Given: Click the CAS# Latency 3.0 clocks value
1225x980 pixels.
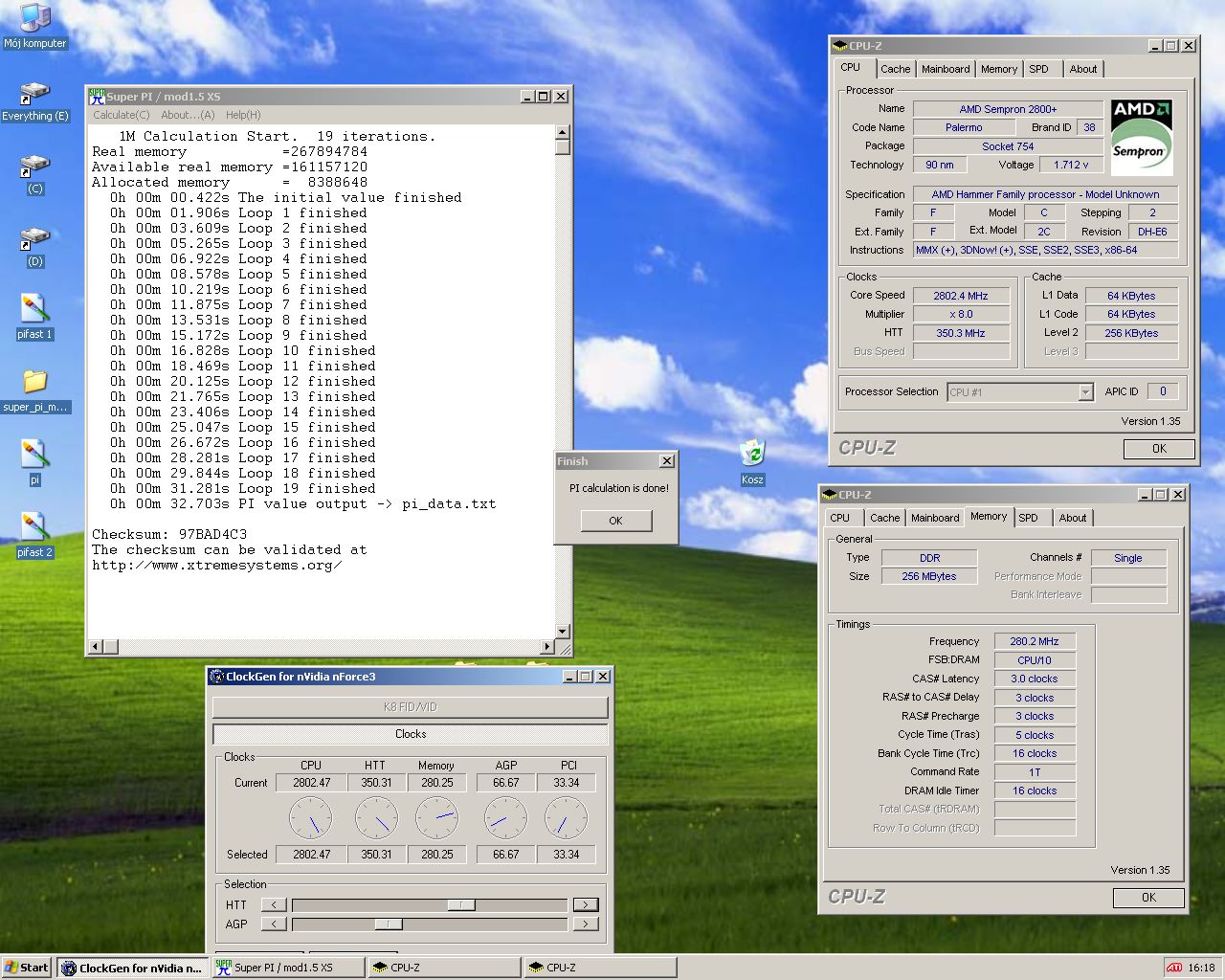Looking at the screenshot, I should [1034, 679].
